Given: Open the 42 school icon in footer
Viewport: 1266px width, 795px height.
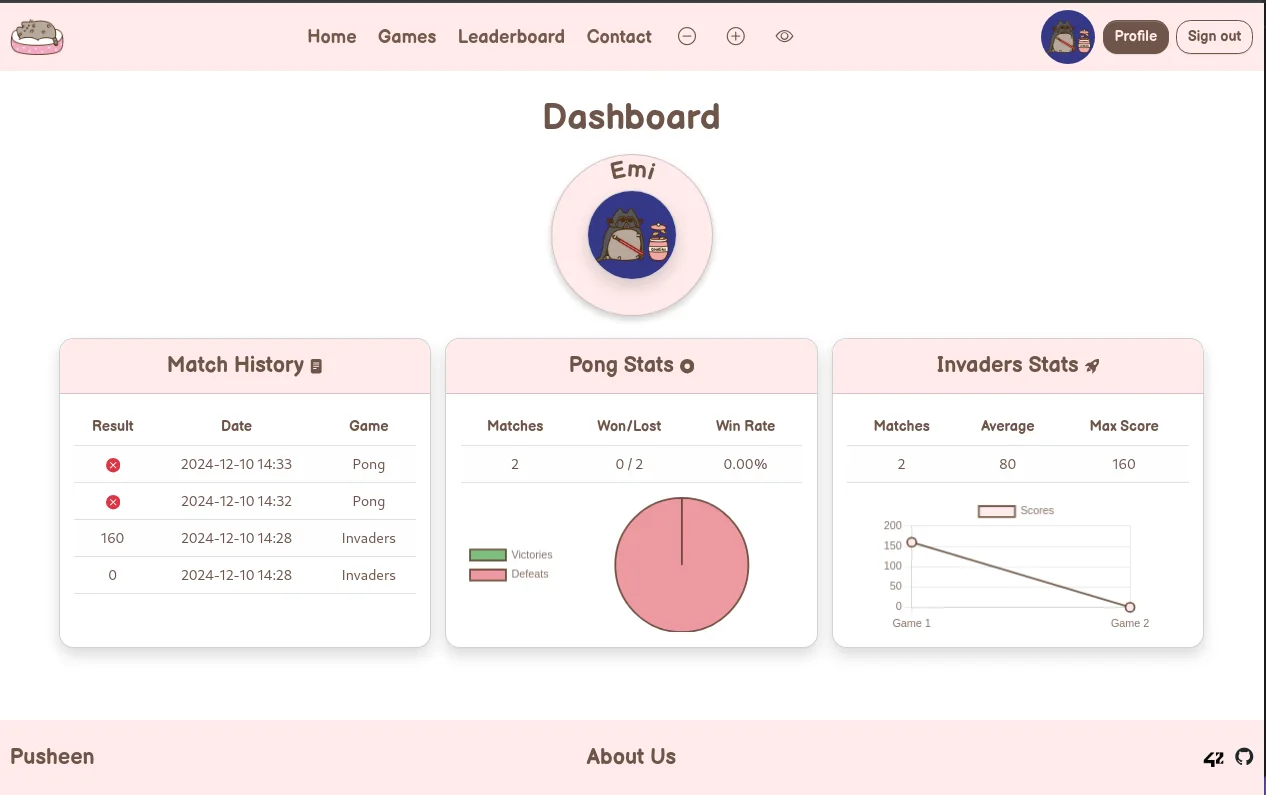Looking at the screenshot, I should coord(1213,758).
